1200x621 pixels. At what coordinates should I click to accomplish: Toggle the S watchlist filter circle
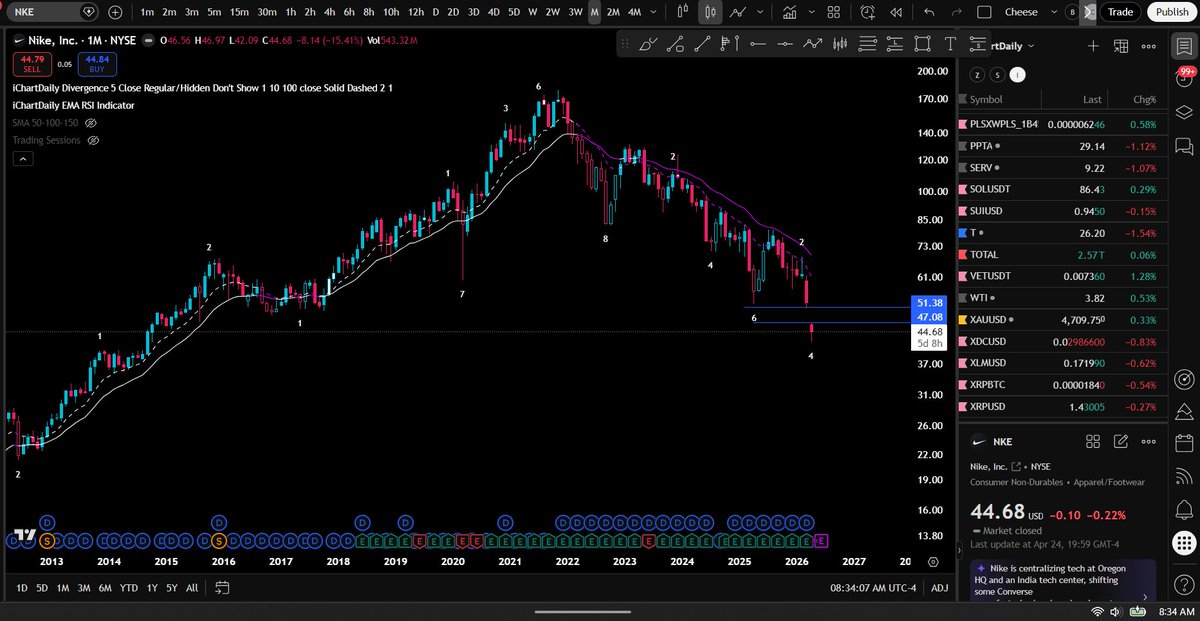coord(997,74)
